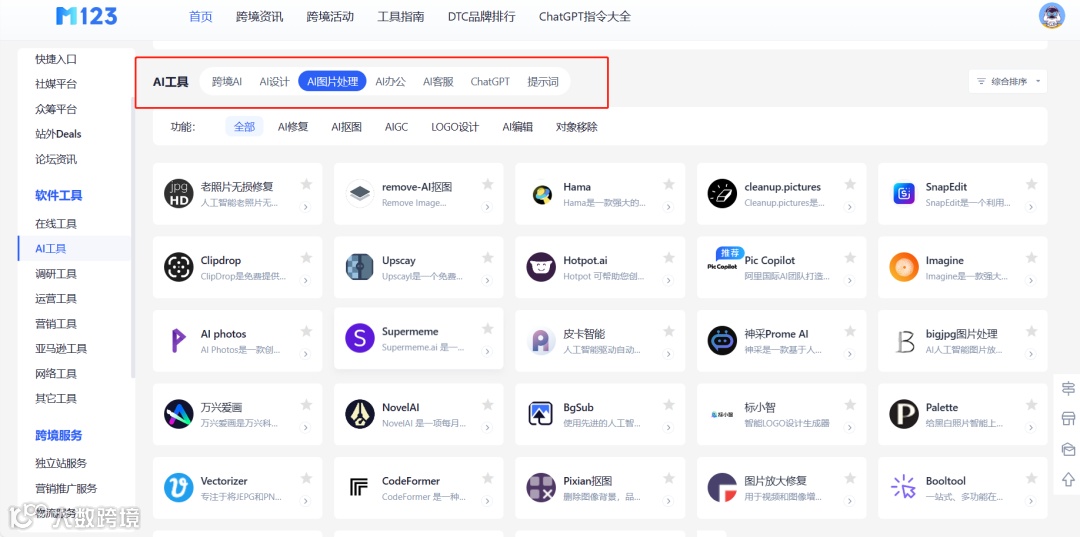
Task: Favorite cleanup.pictures using the star
Action: point(850,184)
